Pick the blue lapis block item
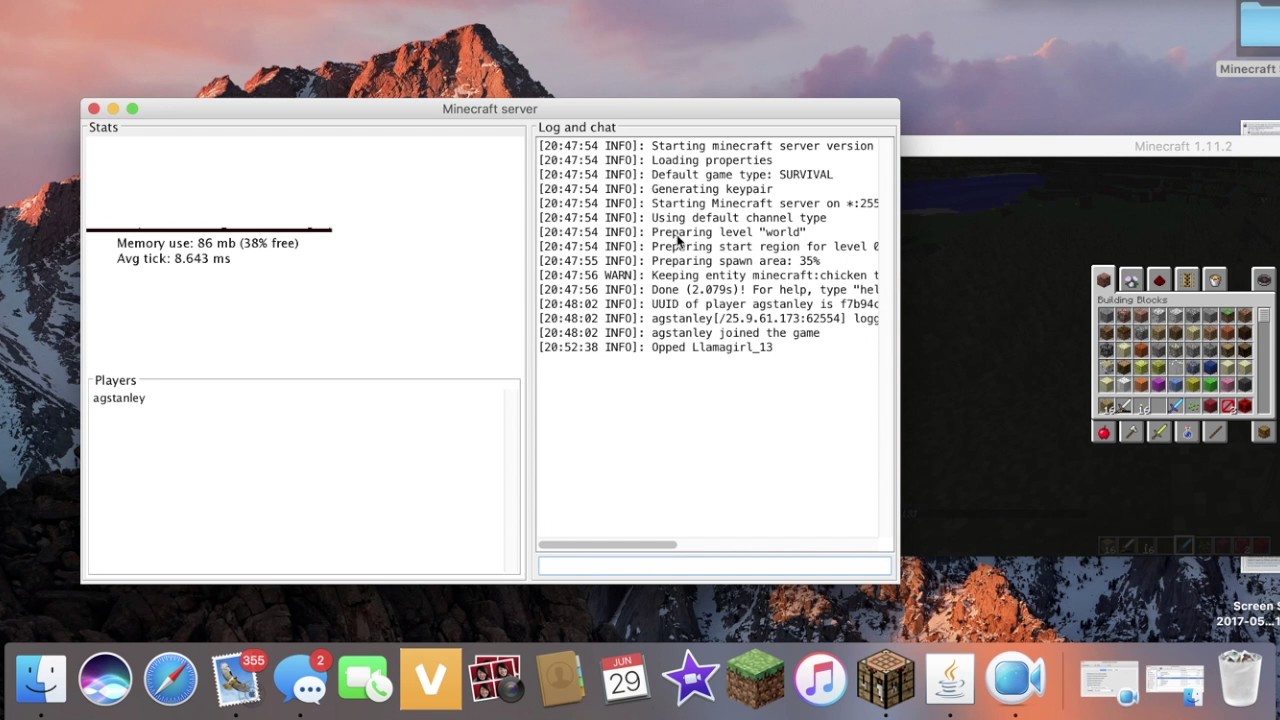Screen dimensions: 1280x720 (1210, 367)
